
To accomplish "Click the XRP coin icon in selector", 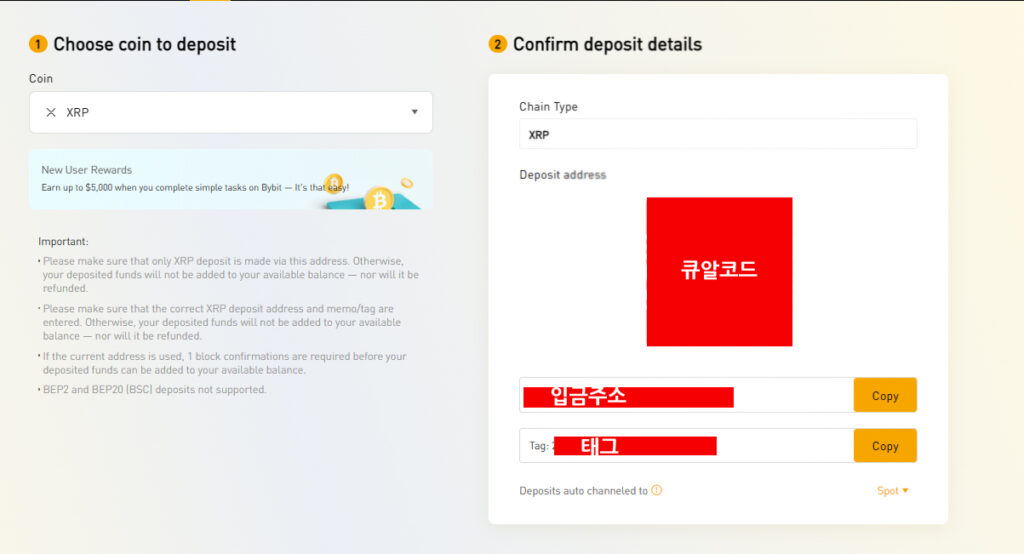I will click(x=51, y=112).
